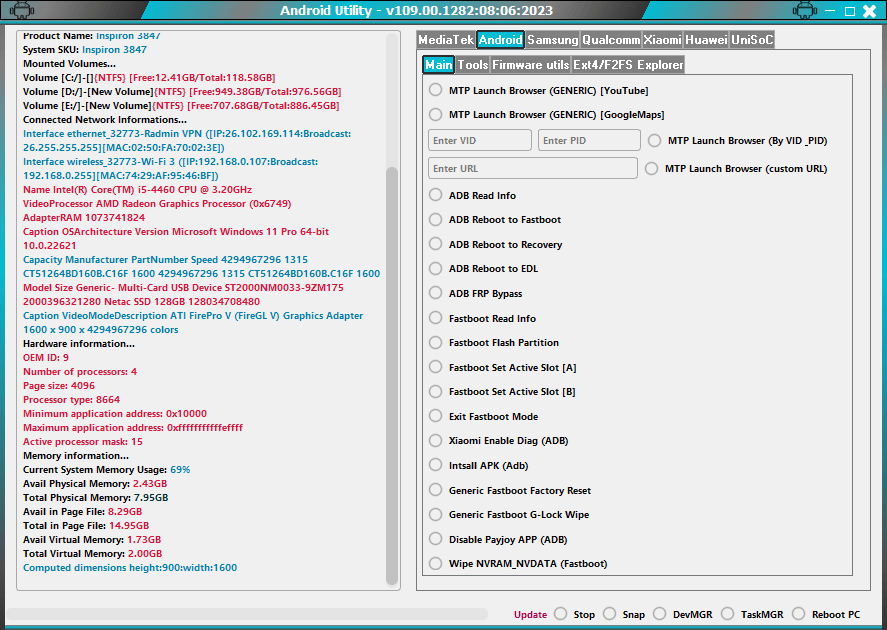Viewport: 887px width, 630px height.
Task: Choose the Install APK (Adb) option
Action: tap(435, 465)
